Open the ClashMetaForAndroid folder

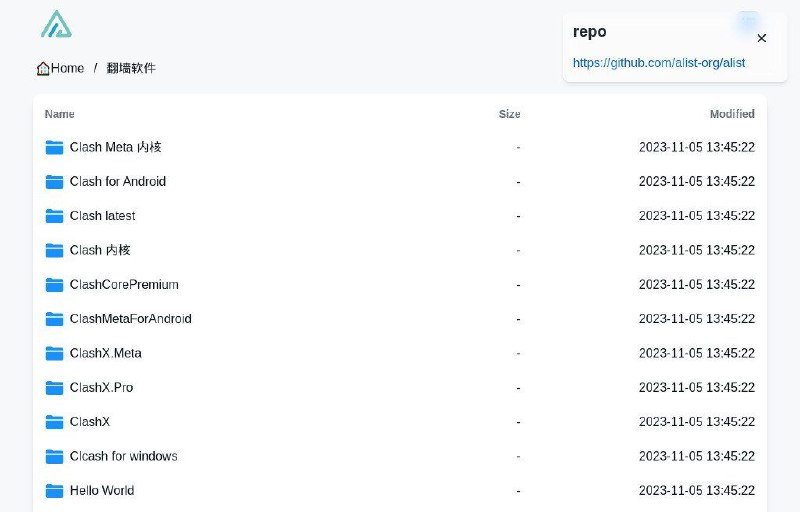click(130, 319)
